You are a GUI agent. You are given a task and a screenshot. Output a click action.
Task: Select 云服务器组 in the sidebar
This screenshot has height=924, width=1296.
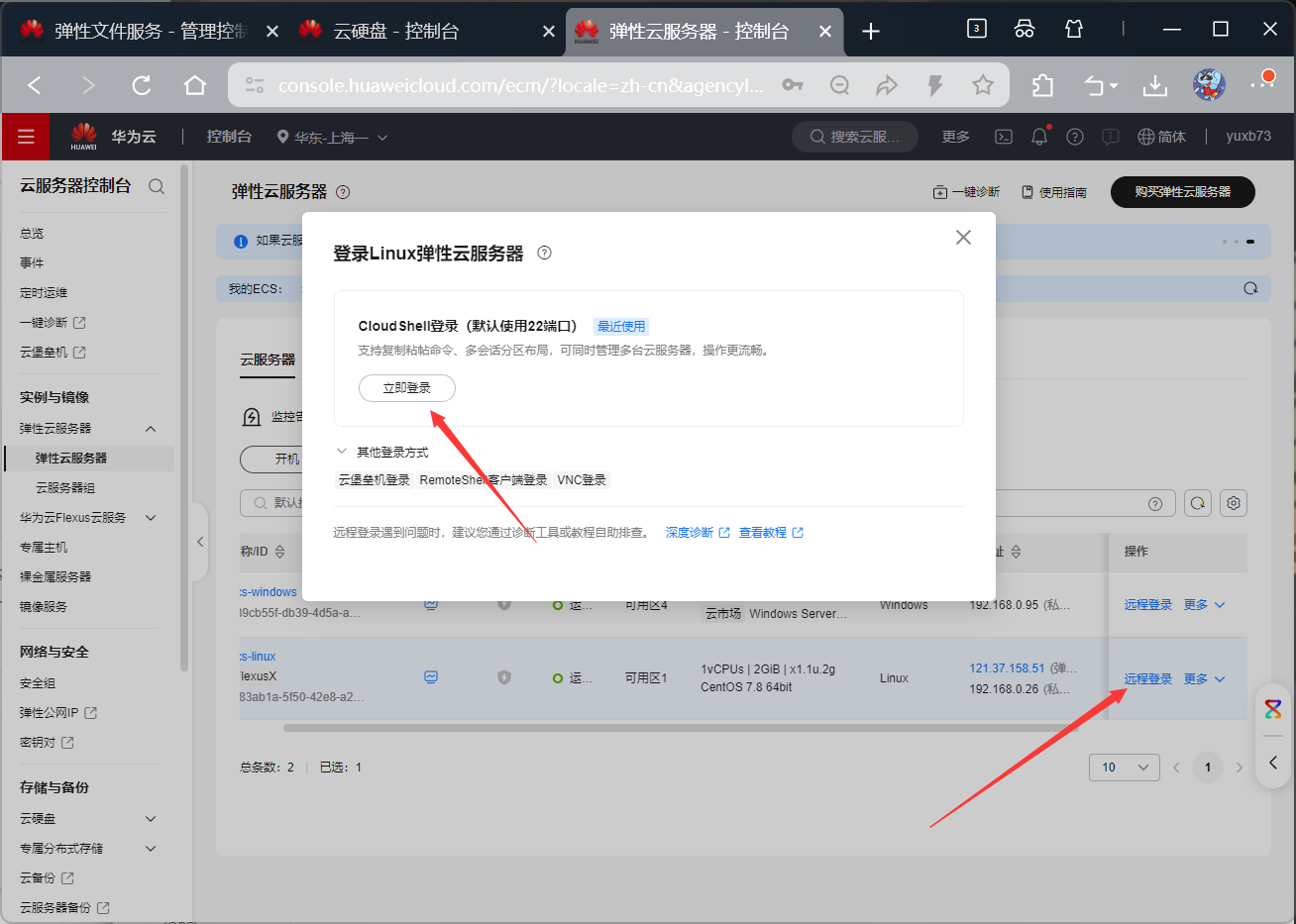pos(65,488)
